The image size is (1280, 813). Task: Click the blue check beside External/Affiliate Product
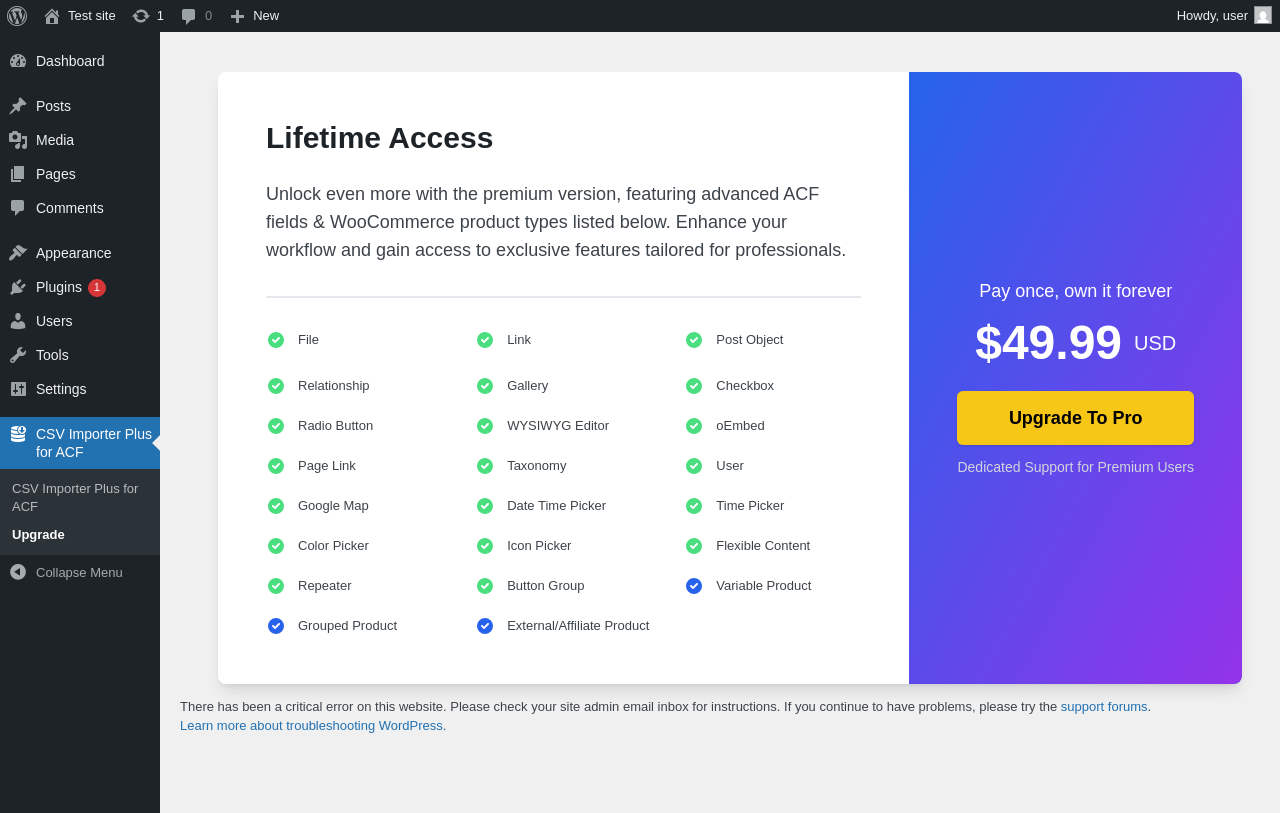pyautogui.click(x=485, y=626)
